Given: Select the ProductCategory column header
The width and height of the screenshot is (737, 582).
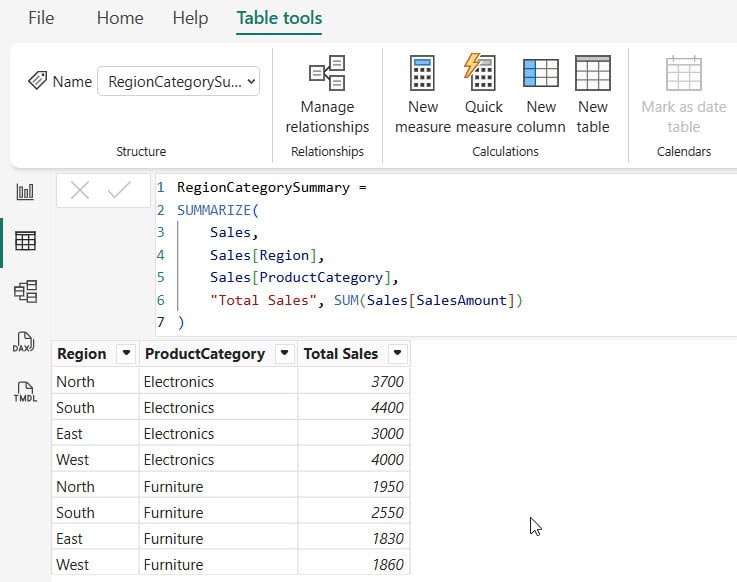Looking at the screenshot, I should 205,354.
